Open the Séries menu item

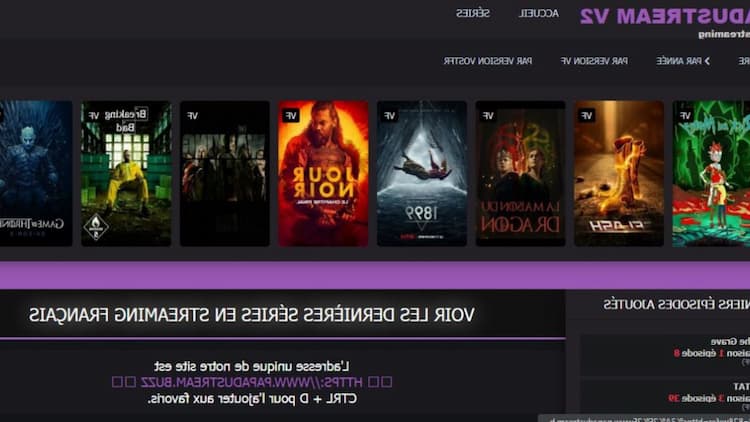tap(473, 13)
